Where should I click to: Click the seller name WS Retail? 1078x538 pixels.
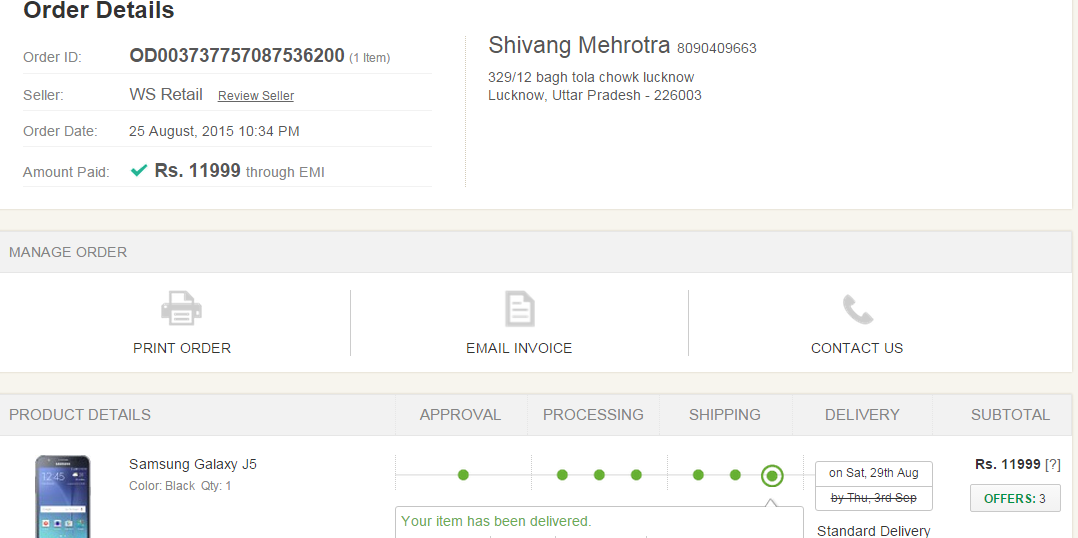[166, 94]
